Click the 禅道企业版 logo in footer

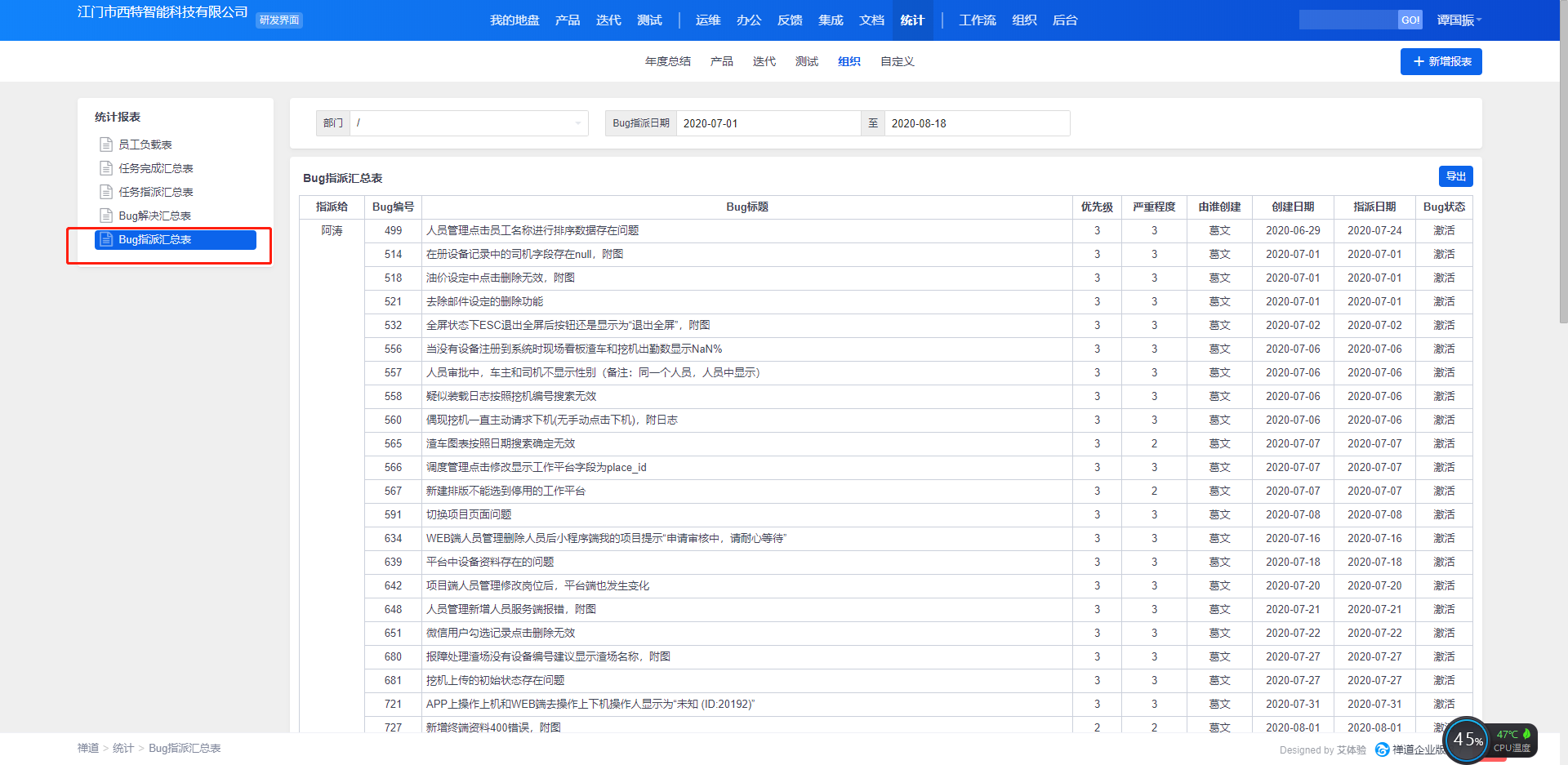pos(1382,749)
